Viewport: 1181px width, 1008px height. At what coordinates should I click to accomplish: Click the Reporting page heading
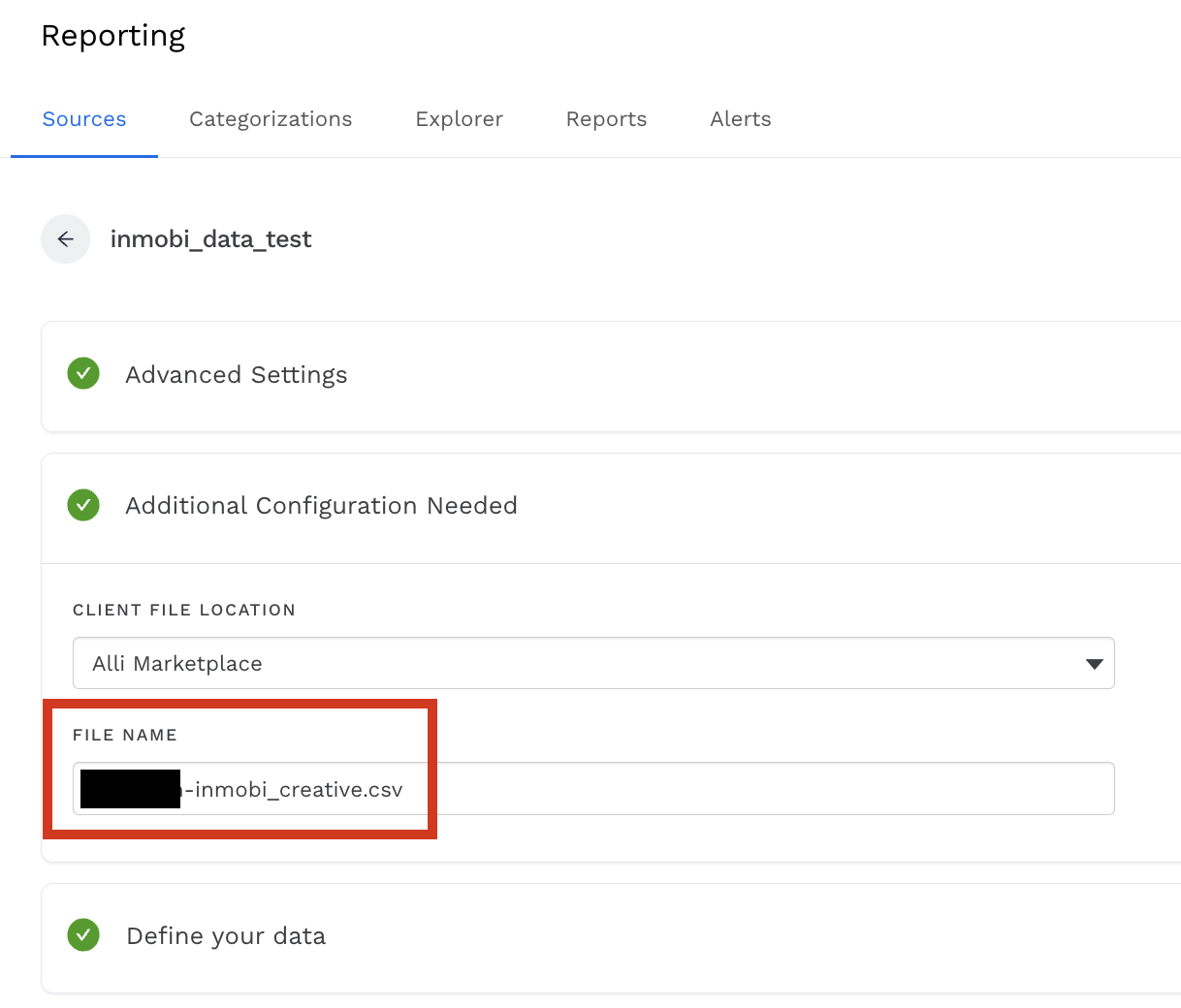pos(112,36)
